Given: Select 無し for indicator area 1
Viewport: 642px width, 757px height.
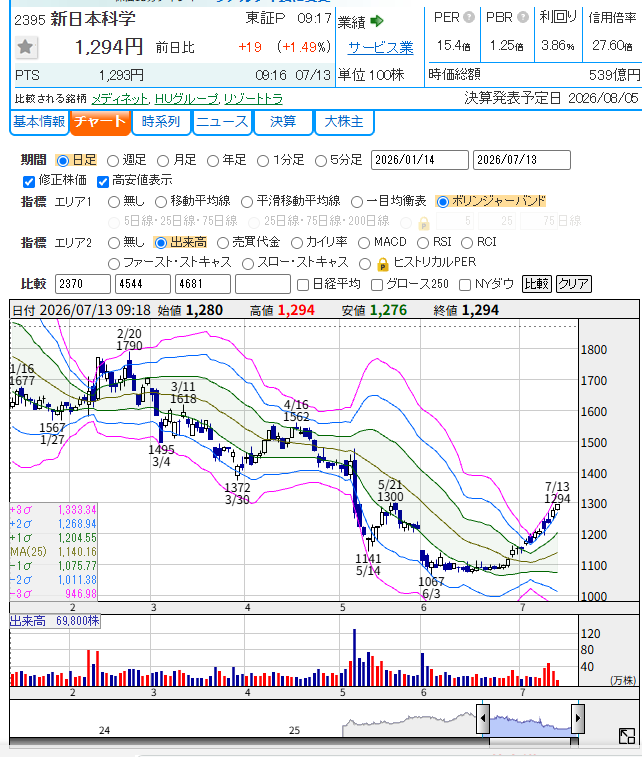Looking at the screenshot, I should [x=113, y=201].
